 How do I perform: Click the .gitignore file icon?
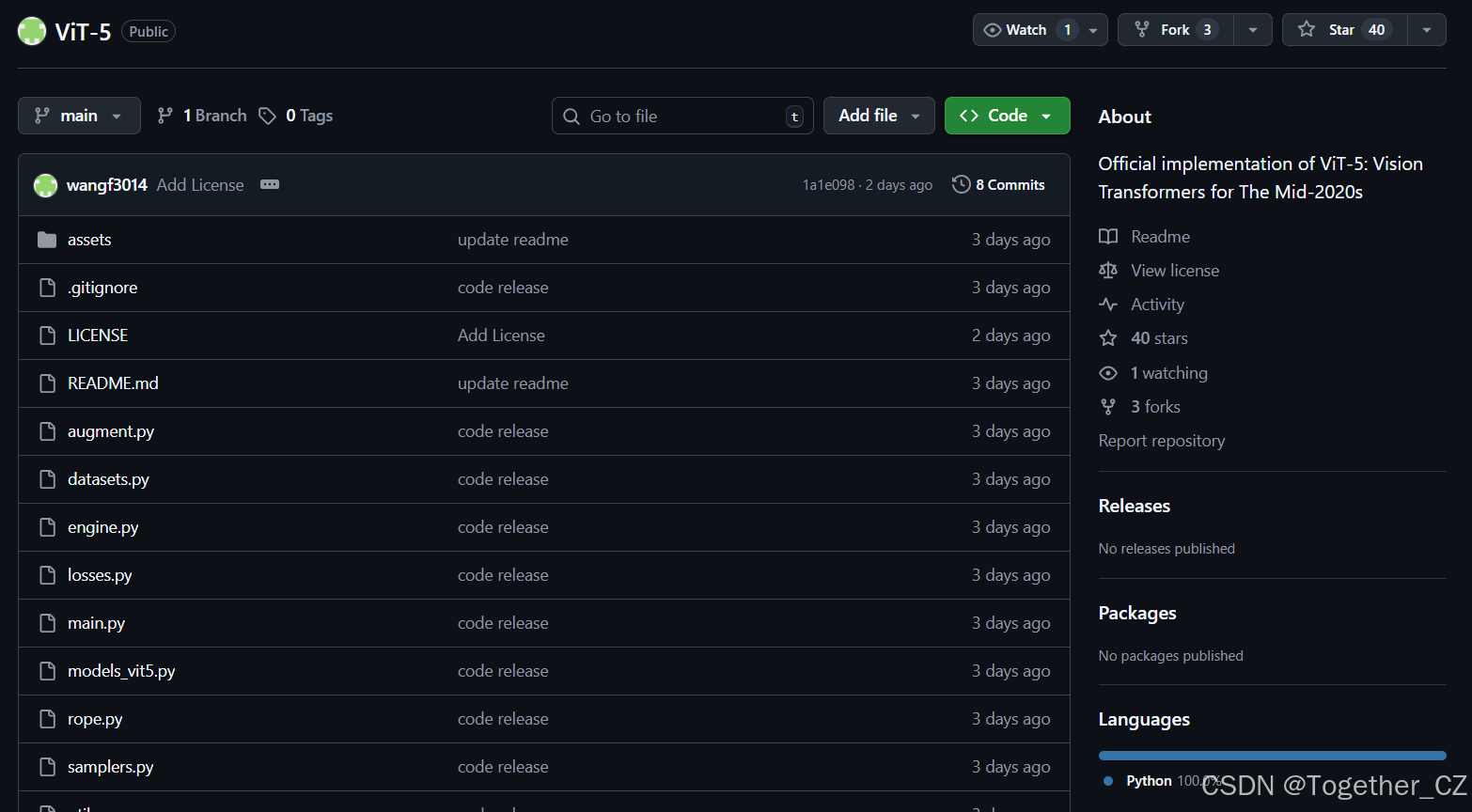(x=47, y=288)
